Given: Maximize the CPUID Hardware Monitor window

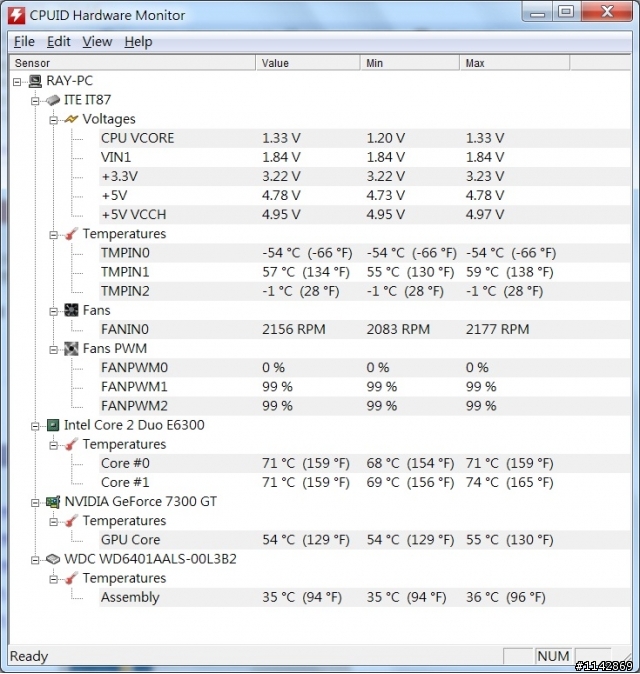Looking at the screenshot, I should point(566,12).
